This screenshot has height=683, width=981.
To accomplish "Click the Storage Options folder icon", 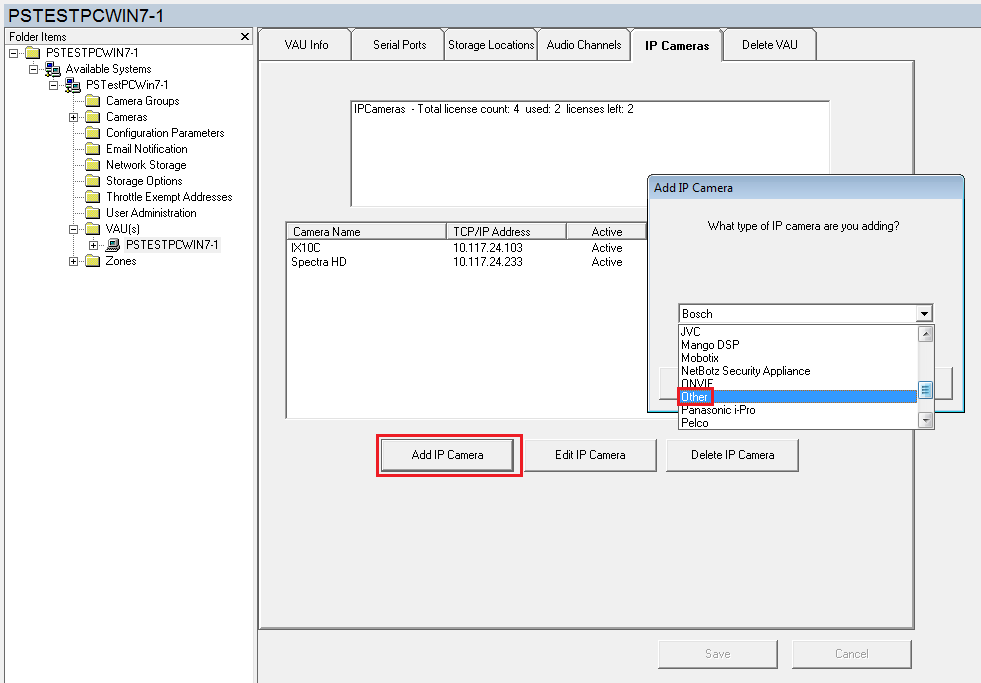I will click(93, 181).
